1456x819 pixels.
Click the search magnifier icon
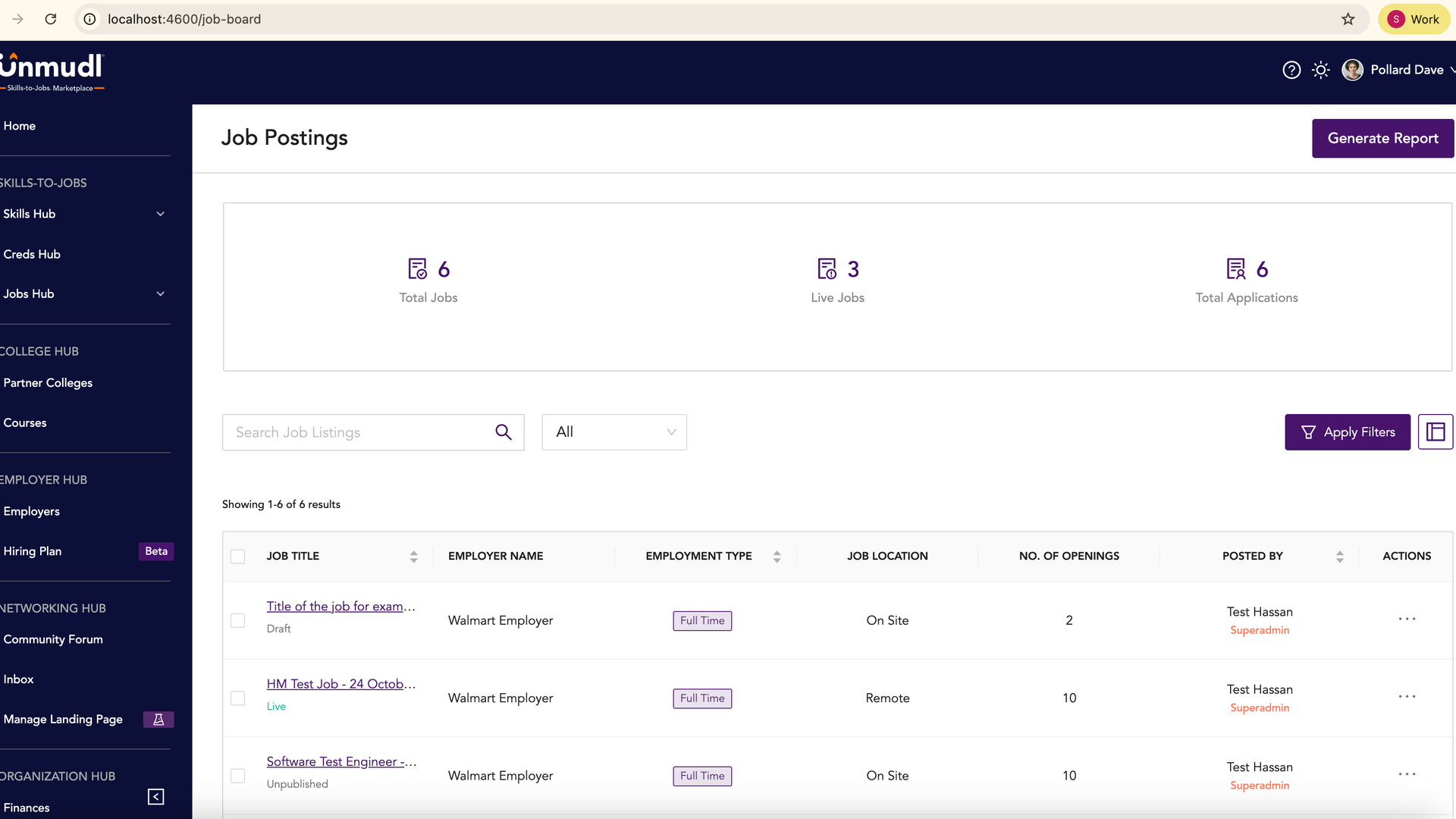[504, 432]
